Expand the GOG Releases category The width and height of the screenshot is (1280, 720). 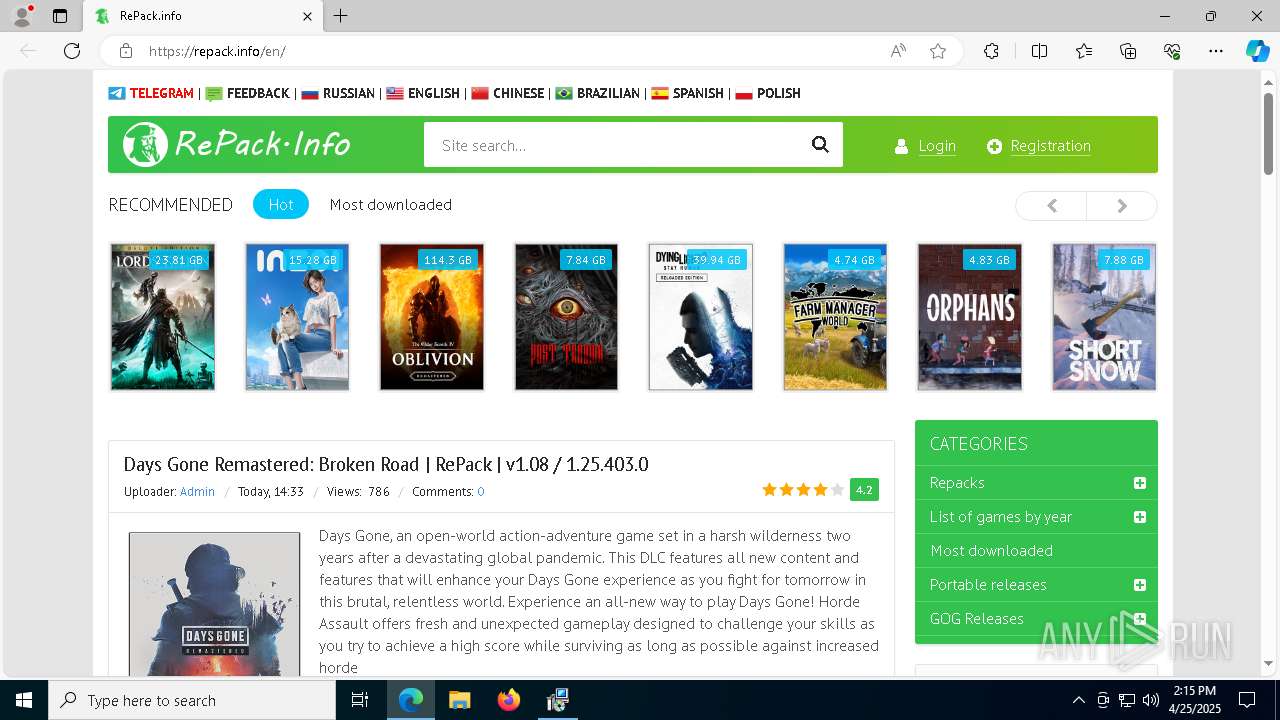1139,619
